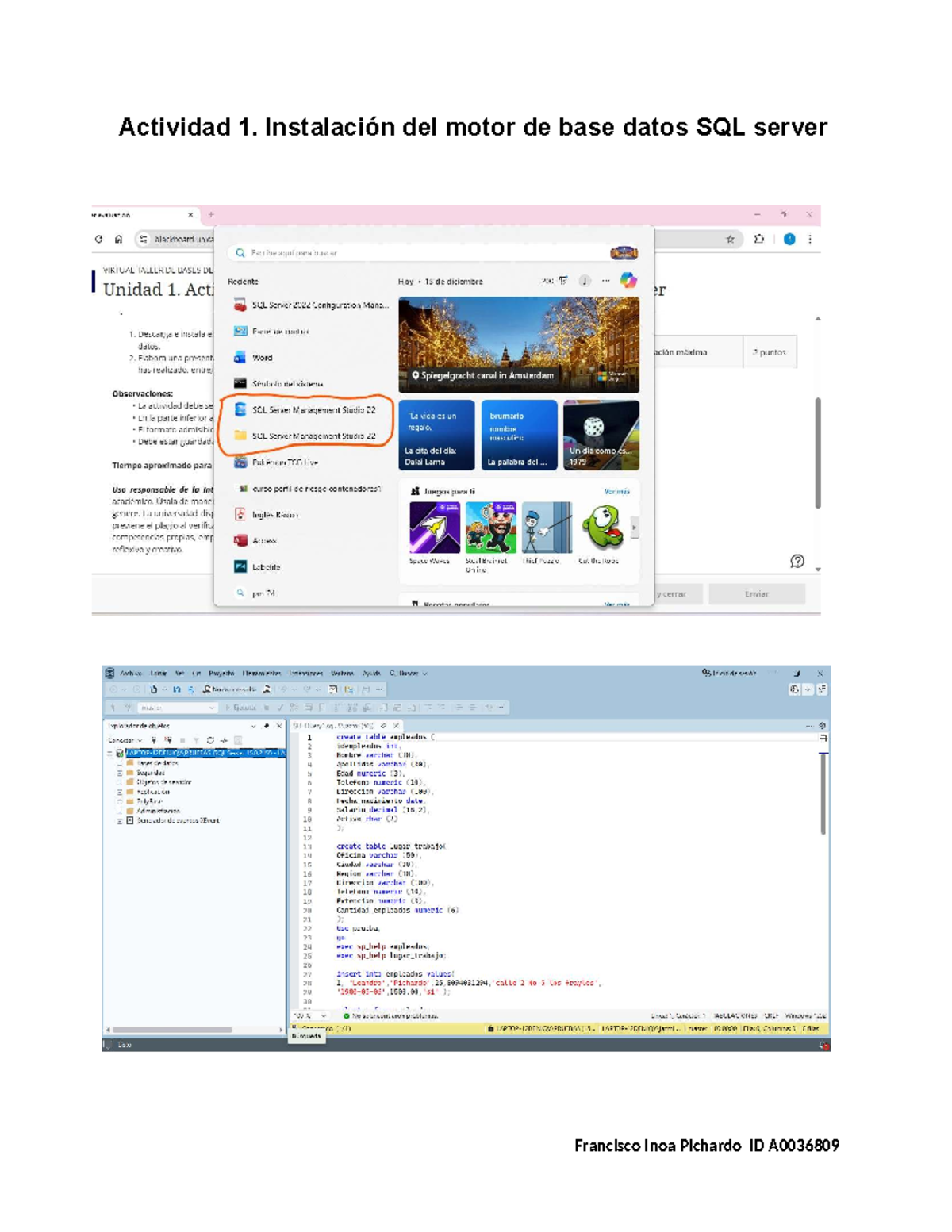The height and width of the screenshot is (1232, 952).
Task: Refresh the Object Explorer tree in SSMS
Action: pyautogui.click(x=210, y=740)
